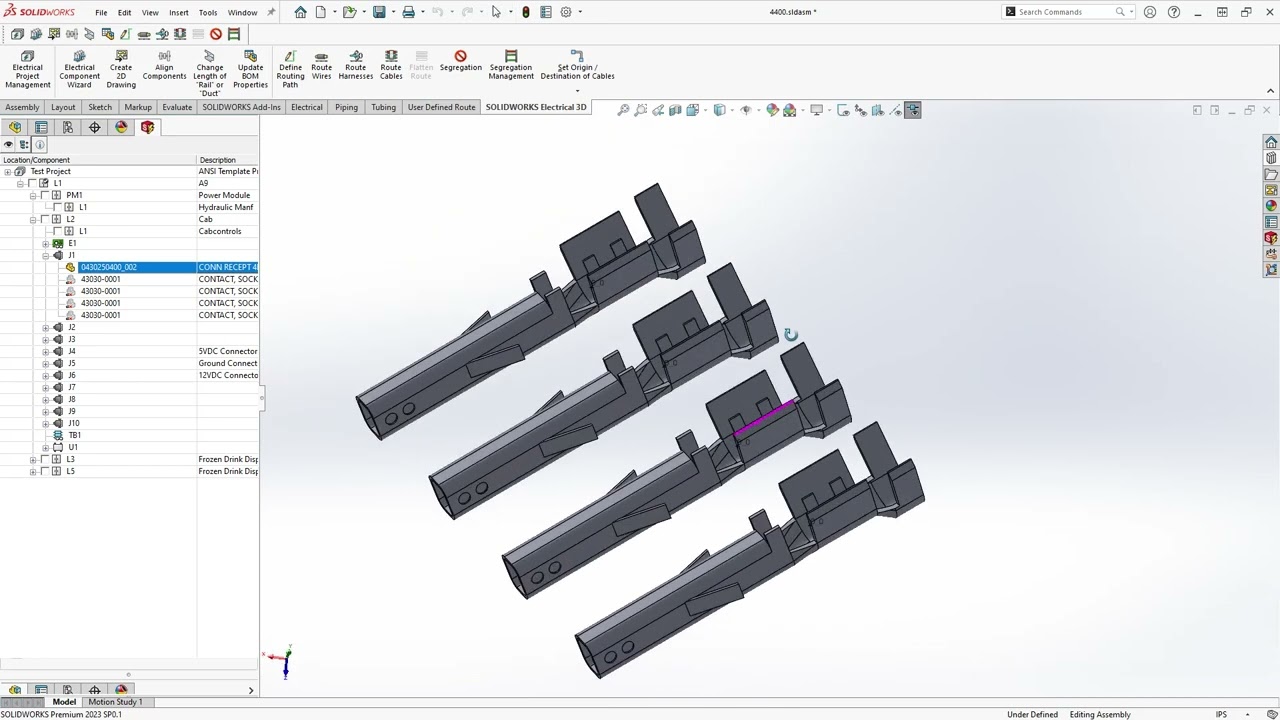Collapse the ribbon with the chevron
Image resolution: width=1280 pixels, height=720 pixels.
point(1270,91)
